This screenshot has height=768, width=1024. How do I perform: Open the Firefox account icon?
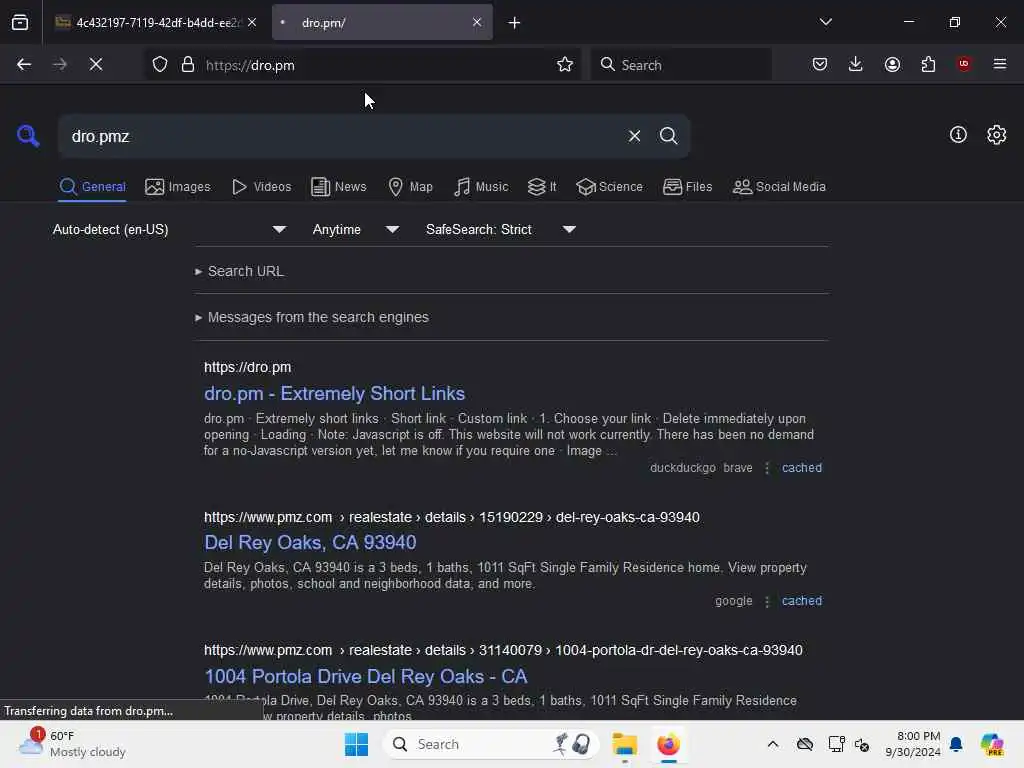(x=892, y=64)
